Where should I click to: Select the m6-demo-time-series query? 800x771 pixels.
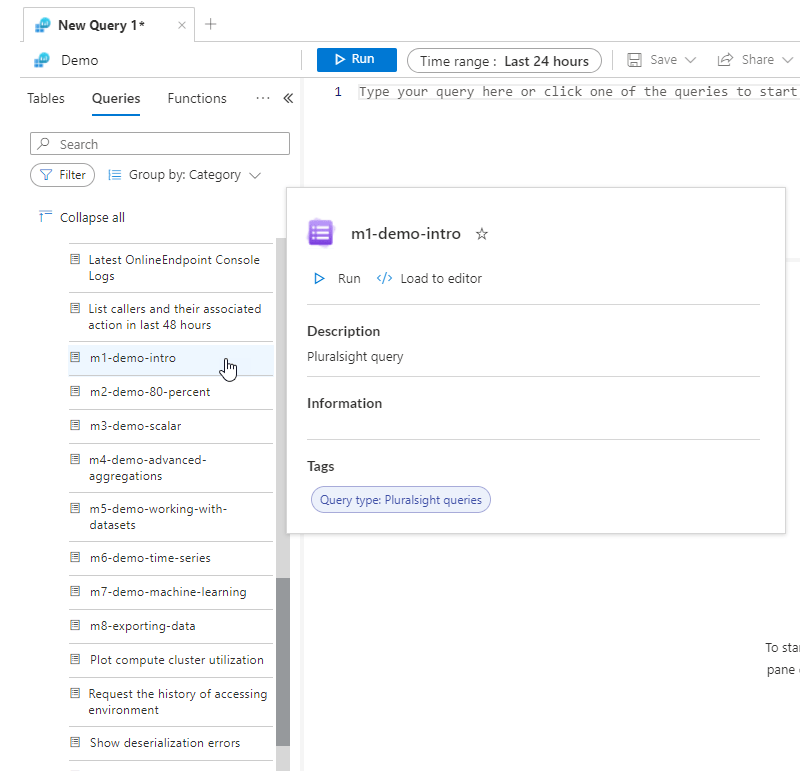[x=150, y=558]
